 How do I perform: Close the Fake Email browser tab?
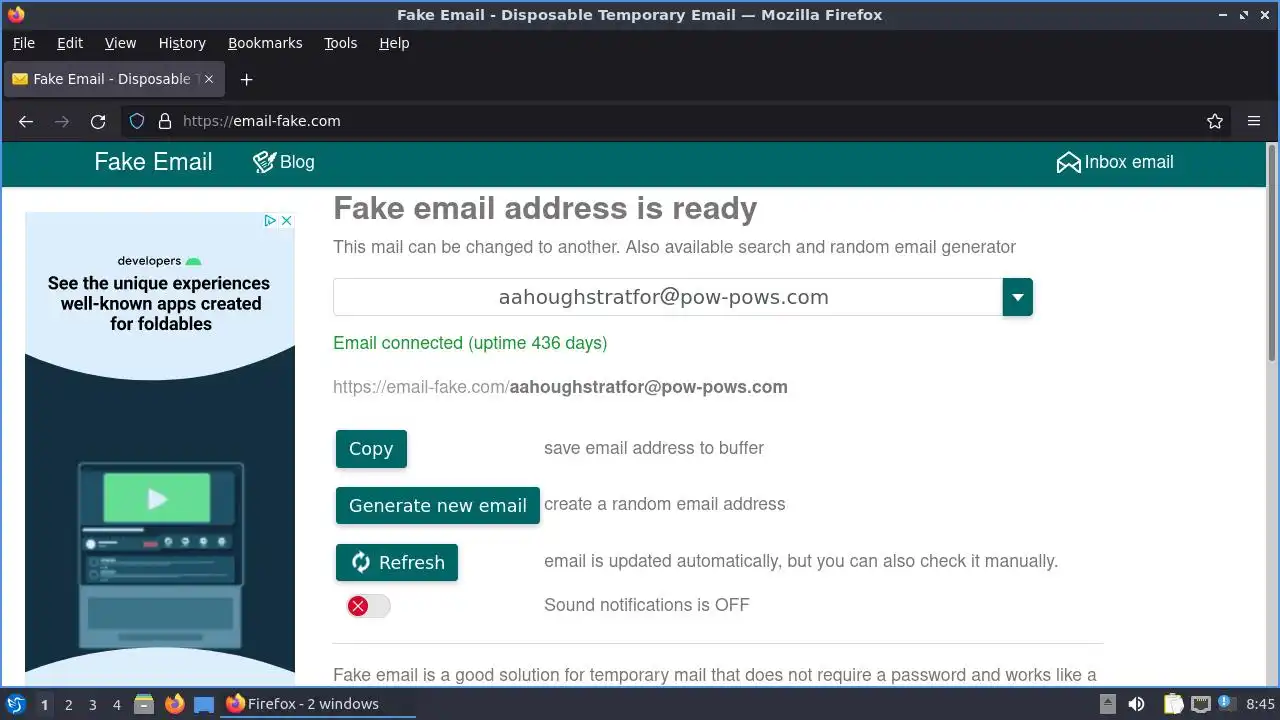click(208, 79)
